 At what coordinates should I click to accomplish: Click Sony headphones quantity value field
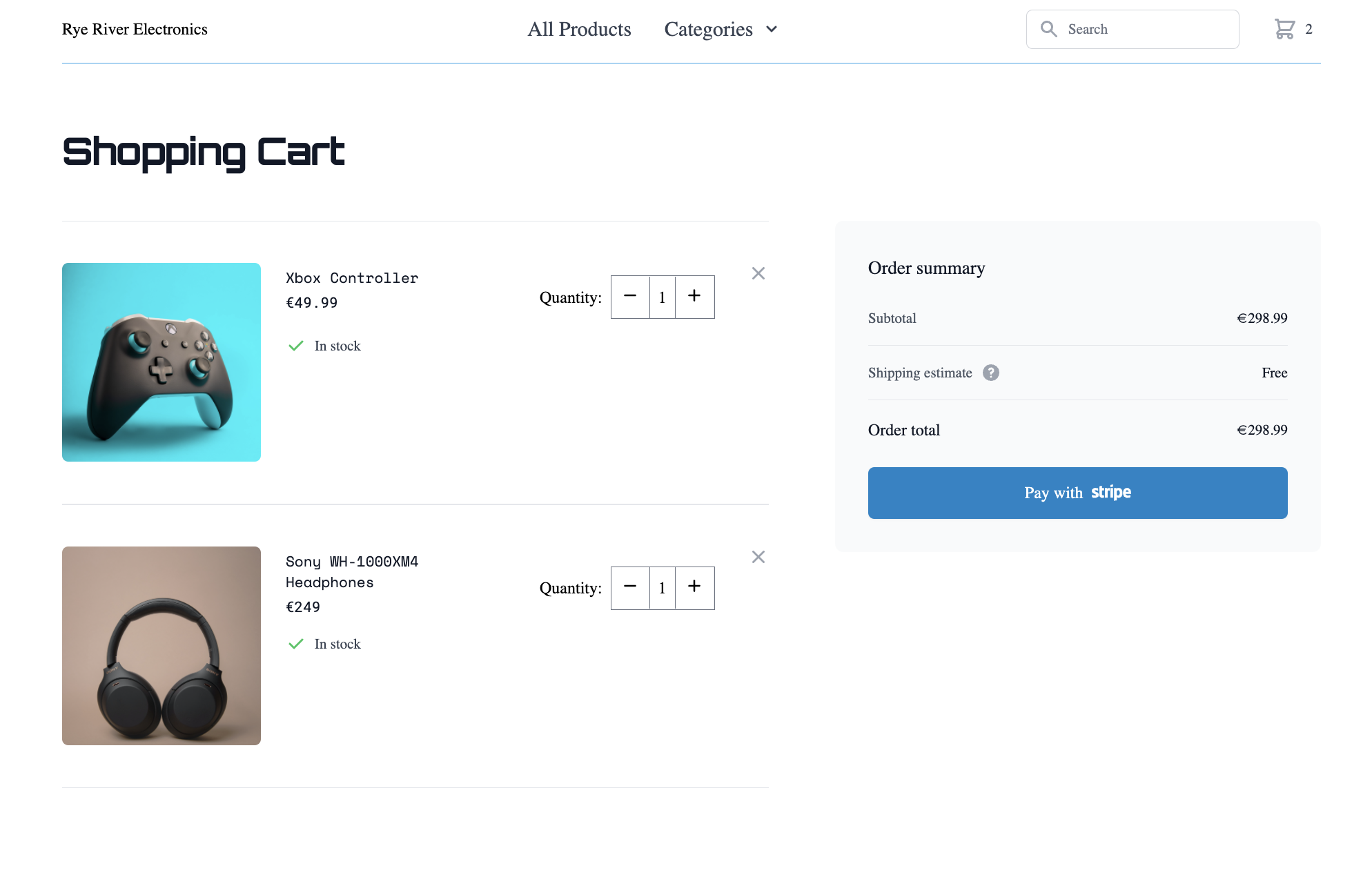pyautogui.click(x=662, y=588)
